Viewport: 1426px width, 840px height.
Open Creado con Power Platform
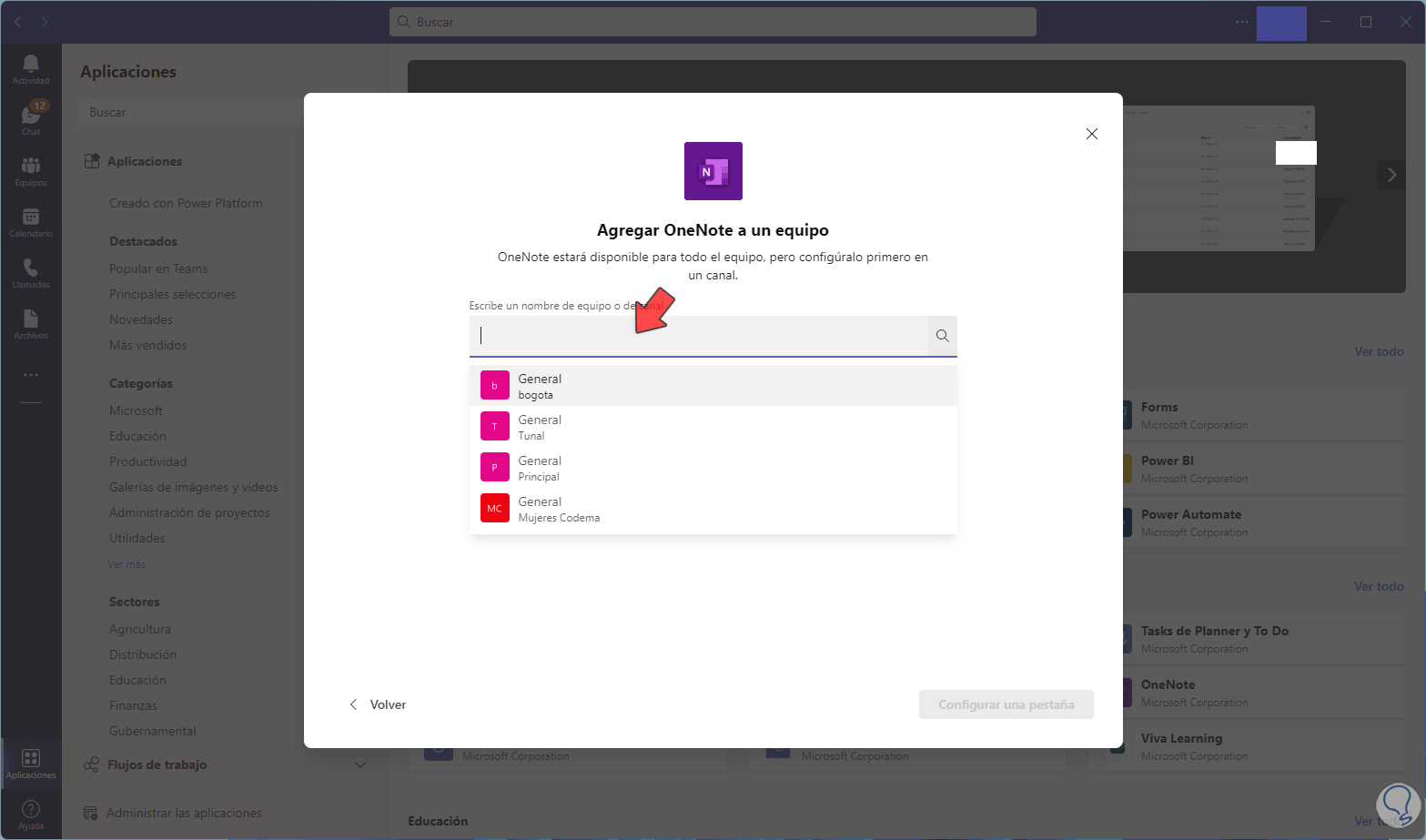tap(186, 203)
